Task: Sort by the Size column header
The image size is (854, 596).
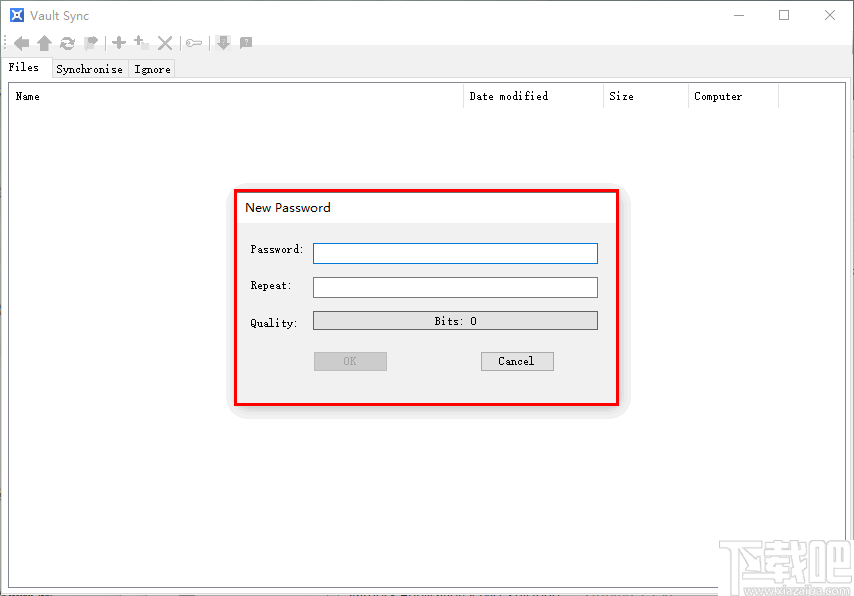Action: [646, 96]
